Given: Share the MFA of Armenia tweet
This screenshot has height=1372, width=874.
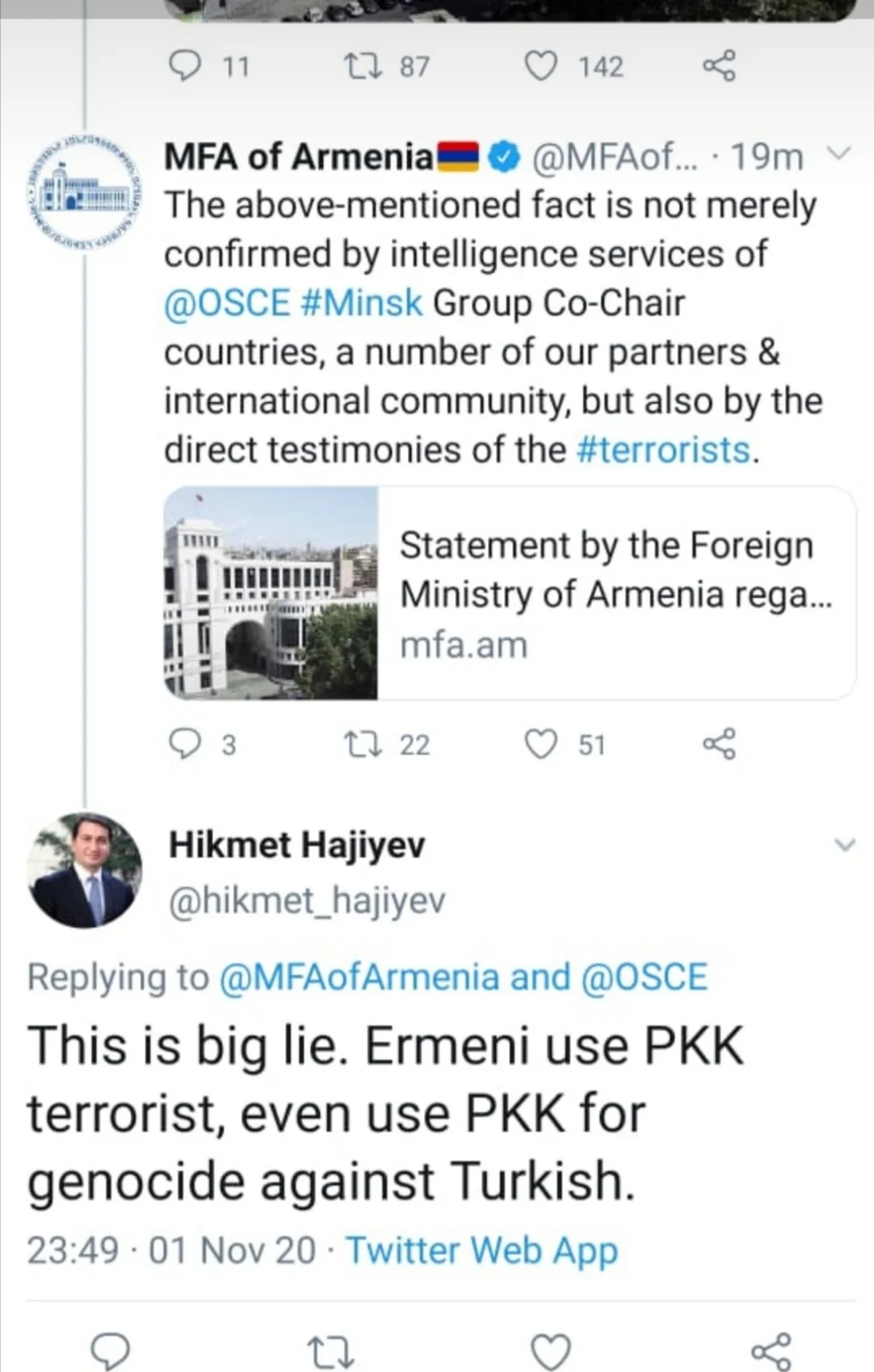Looking at the screenshot, I should tap(719, 744).
